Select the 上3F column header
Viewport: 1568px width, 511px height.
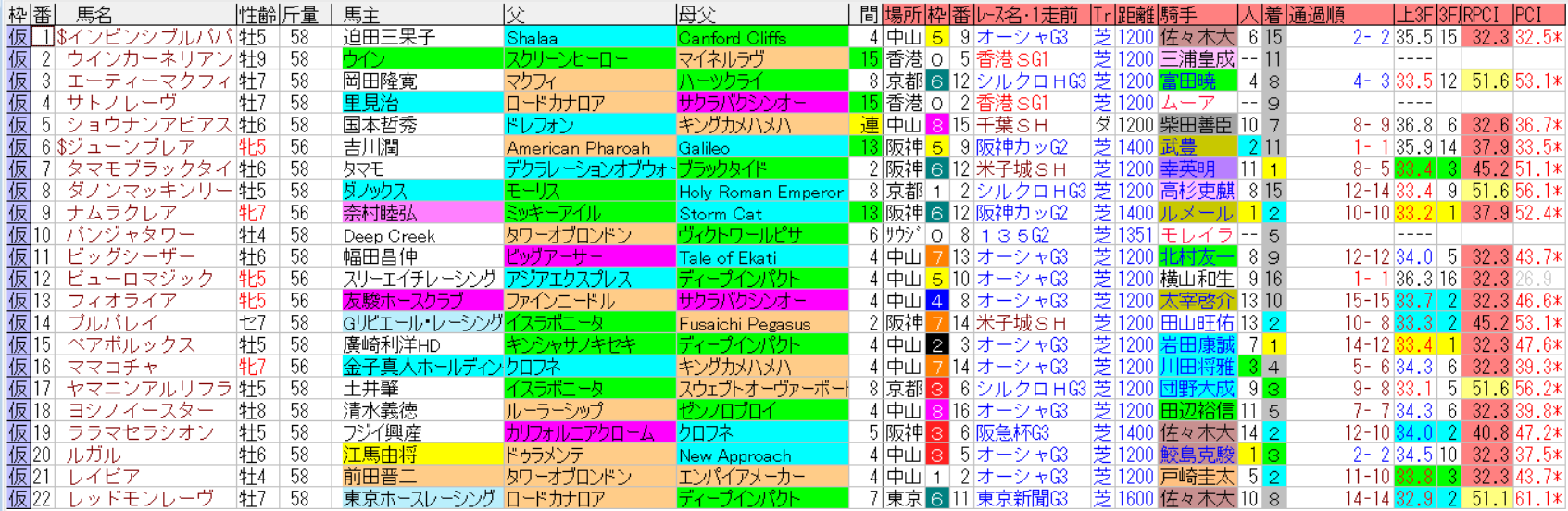[1414, 14]
